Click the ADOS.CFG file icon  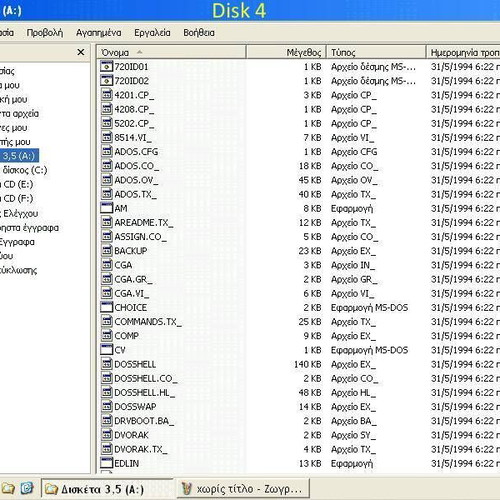(x=106, y=152)
